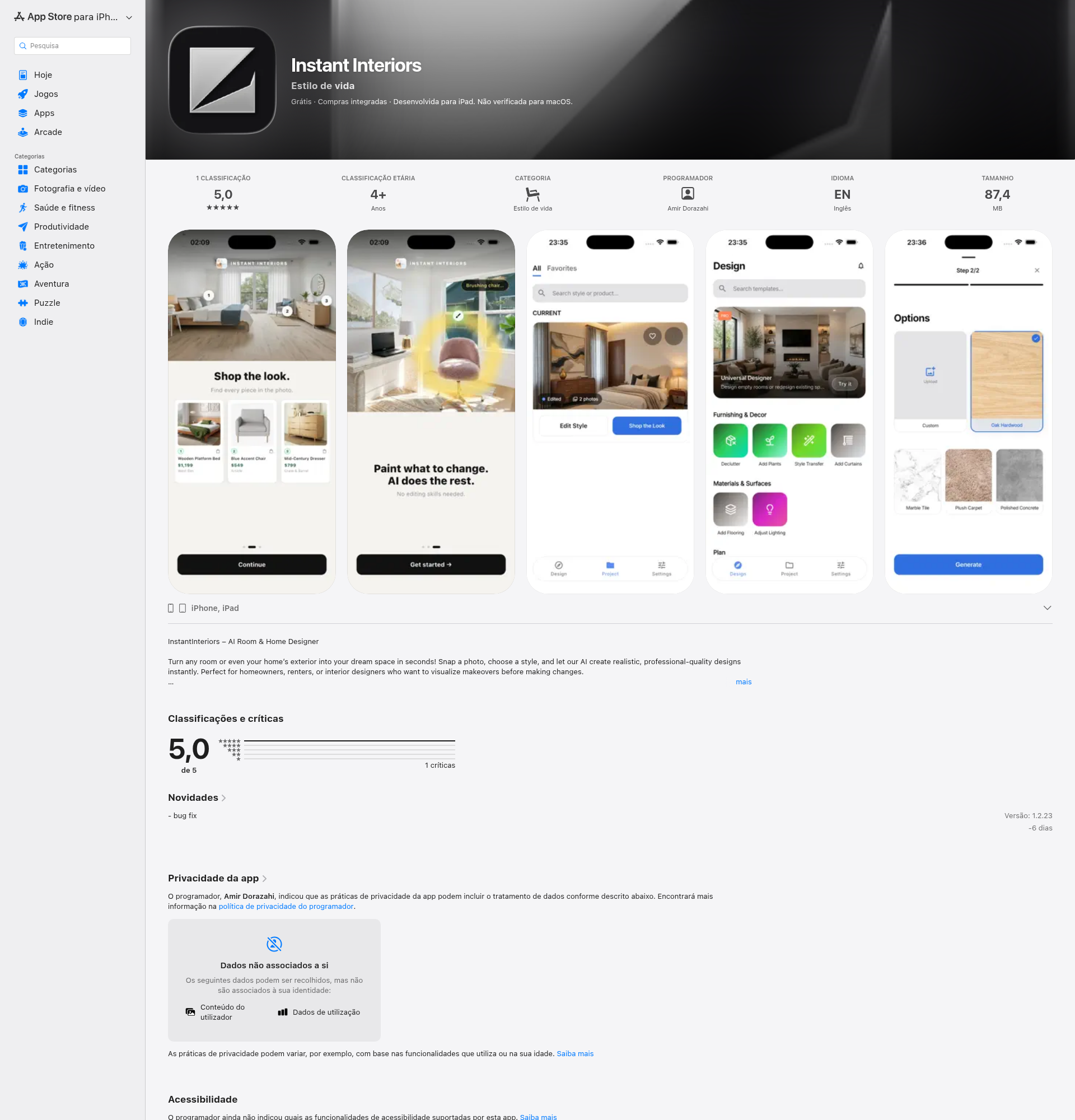
Task: Click the Instant Interiors app icon
Action: [x=222, y=80]
